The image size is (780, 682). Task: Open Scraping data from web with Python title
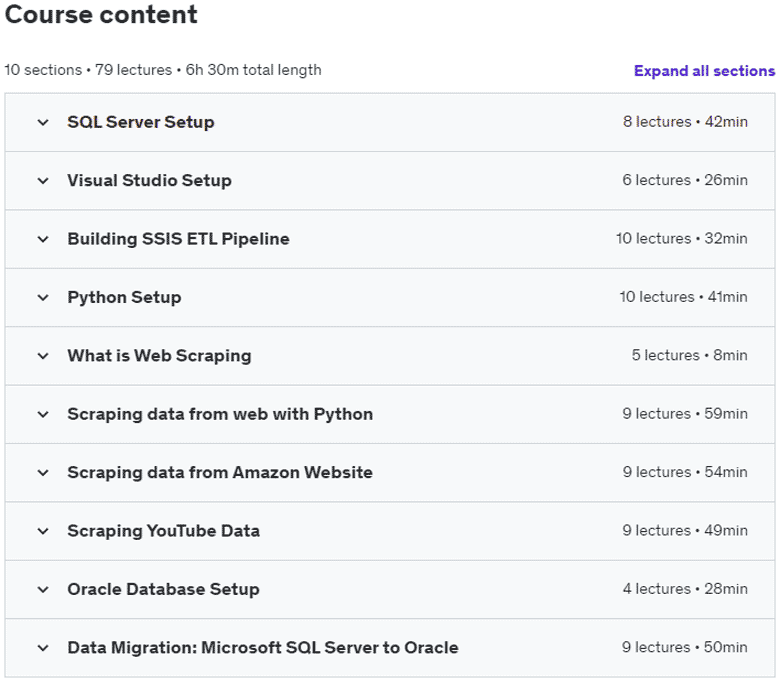(220, 414)
